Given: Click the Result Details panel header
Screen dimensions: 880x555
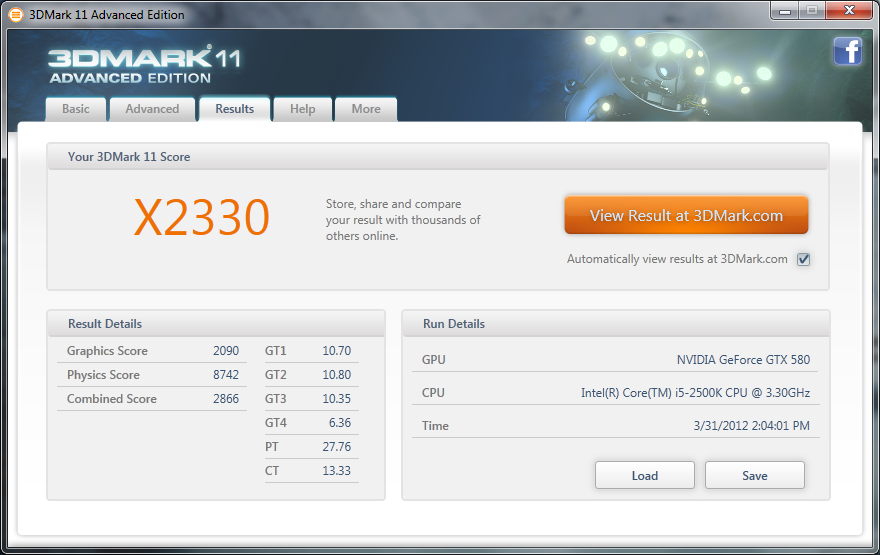Looking at the screenshot, I should point(216,324).
